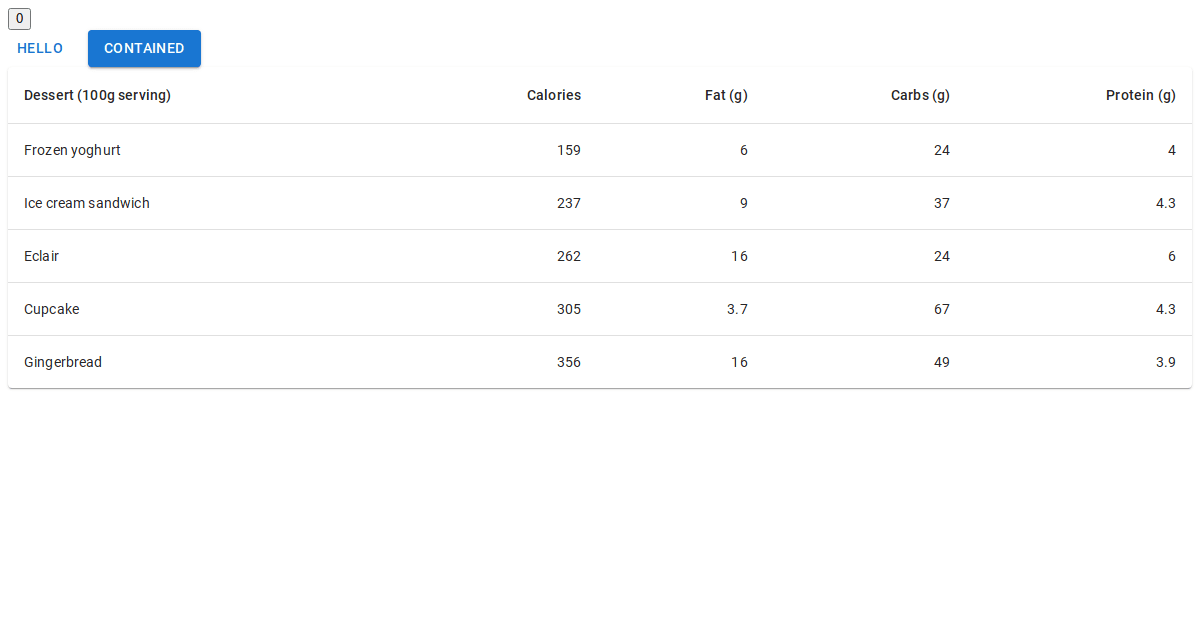Select the Calories column header

[x=553, y=96]
